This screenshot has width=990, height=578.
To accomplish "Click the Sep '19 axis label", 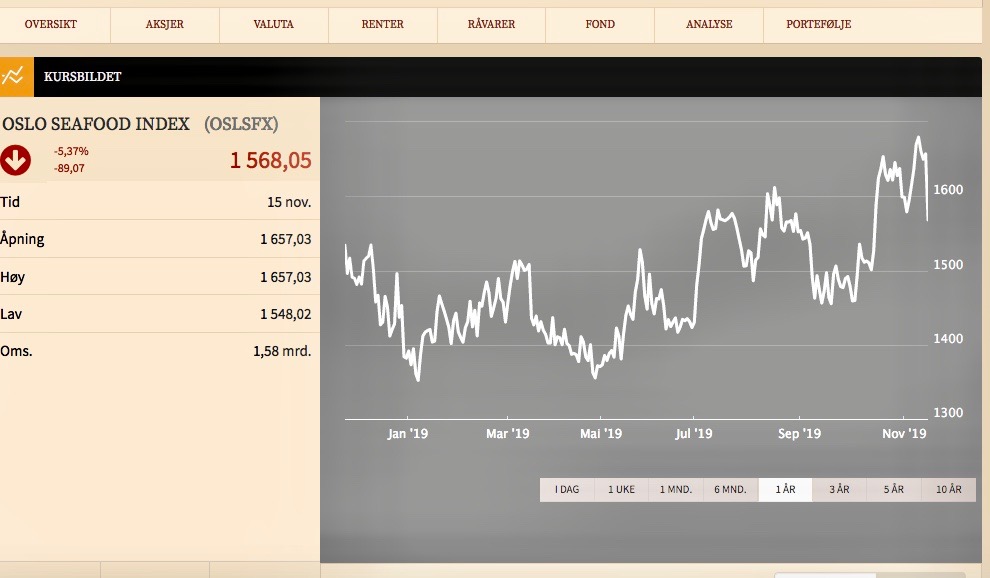I will (799, 434).
